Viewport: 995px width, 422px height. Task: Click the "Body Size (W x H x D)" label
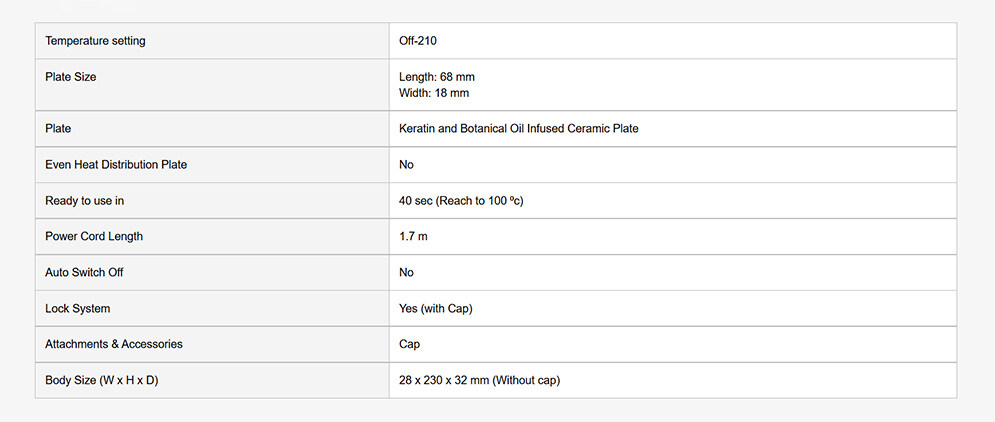pos(101,381)
